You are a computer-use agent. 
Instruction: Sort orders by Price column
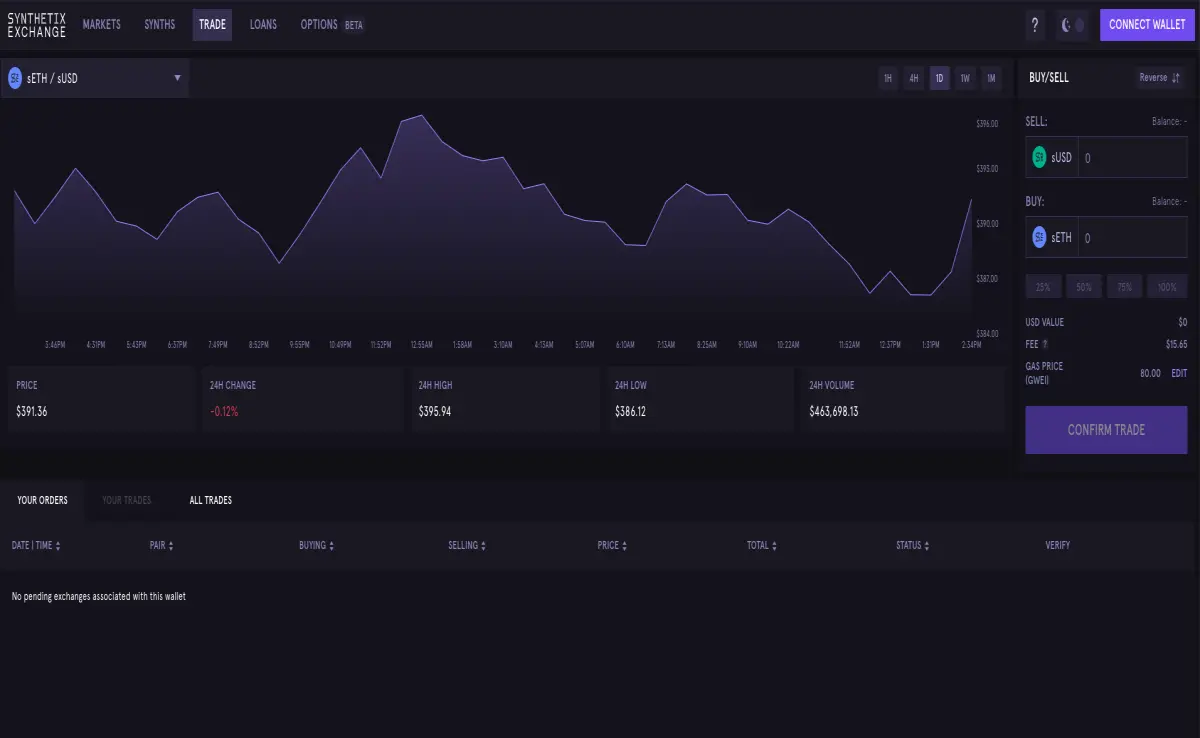point(612,545)
